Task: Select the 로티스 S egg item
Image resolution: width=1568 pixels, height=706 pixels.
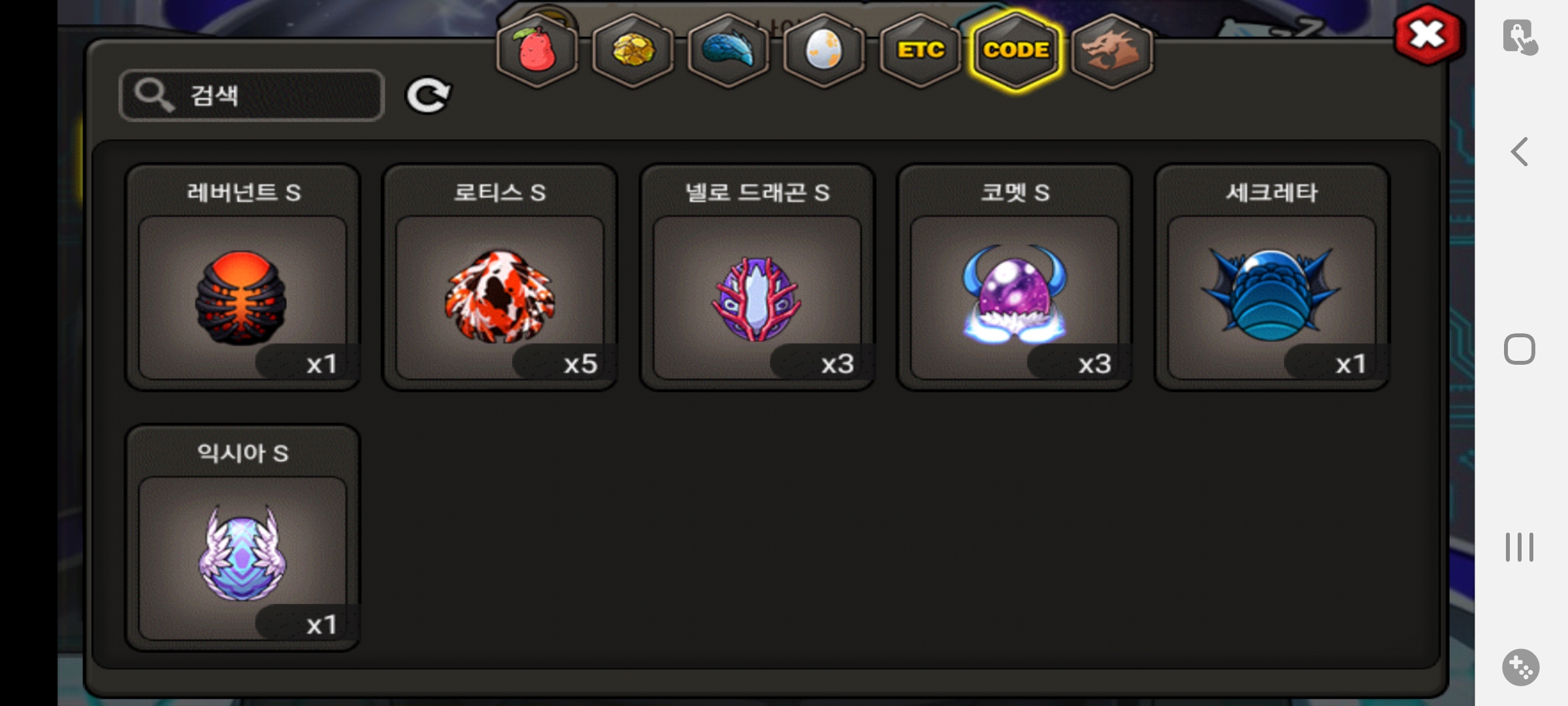Action: pyautogui.click(x=500, y=277)
